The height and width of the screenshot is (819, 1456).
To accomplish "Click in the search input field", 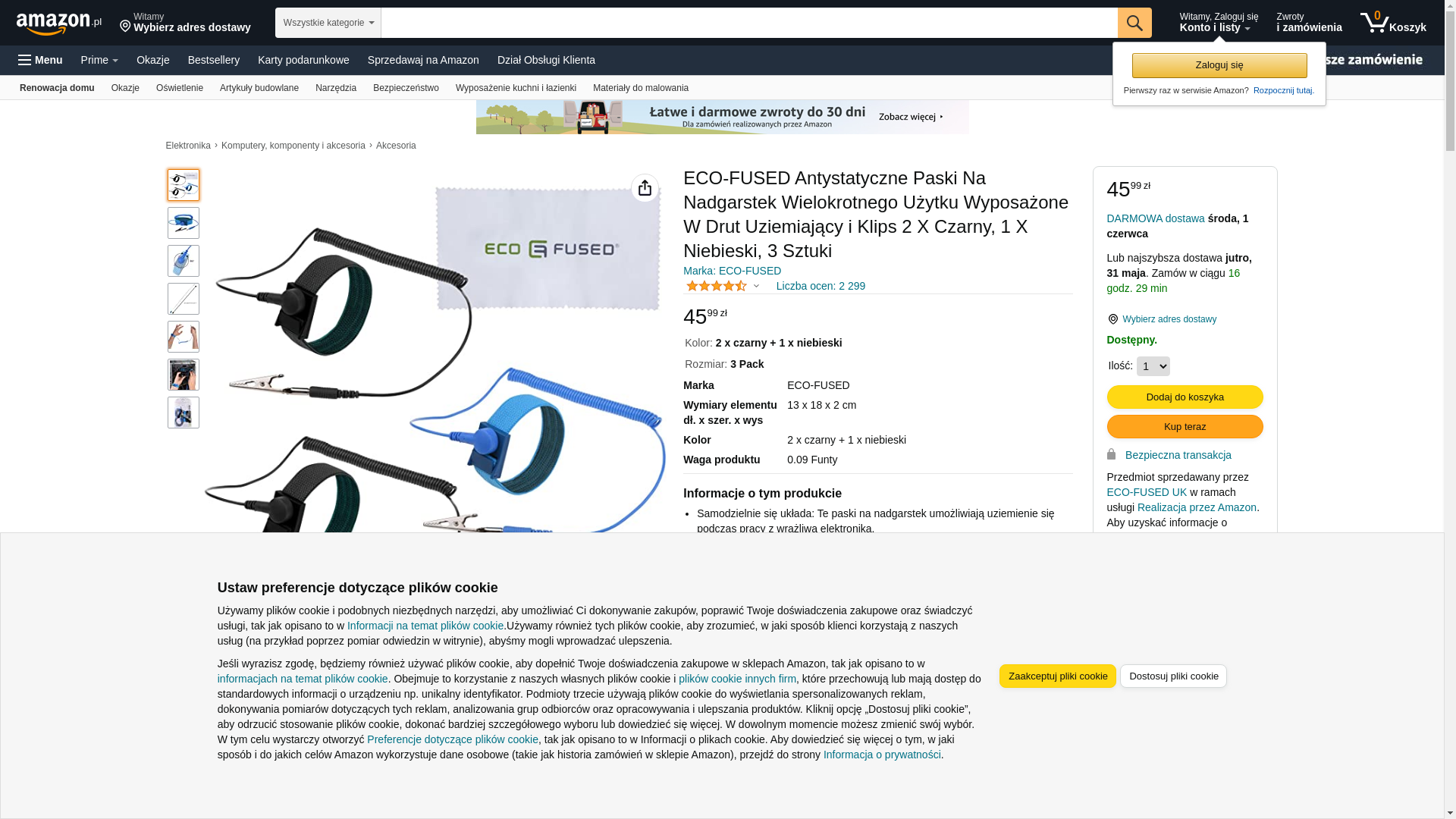I will pos(748,23).
